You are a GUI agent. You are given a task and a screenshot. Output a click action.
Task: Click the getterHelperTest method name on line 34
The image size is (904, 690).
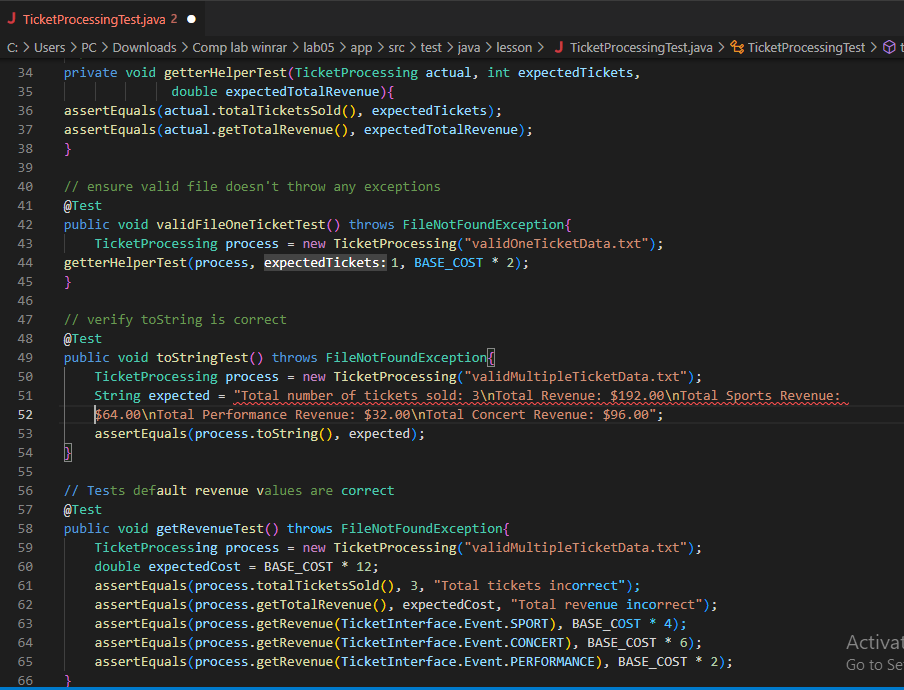225,73
